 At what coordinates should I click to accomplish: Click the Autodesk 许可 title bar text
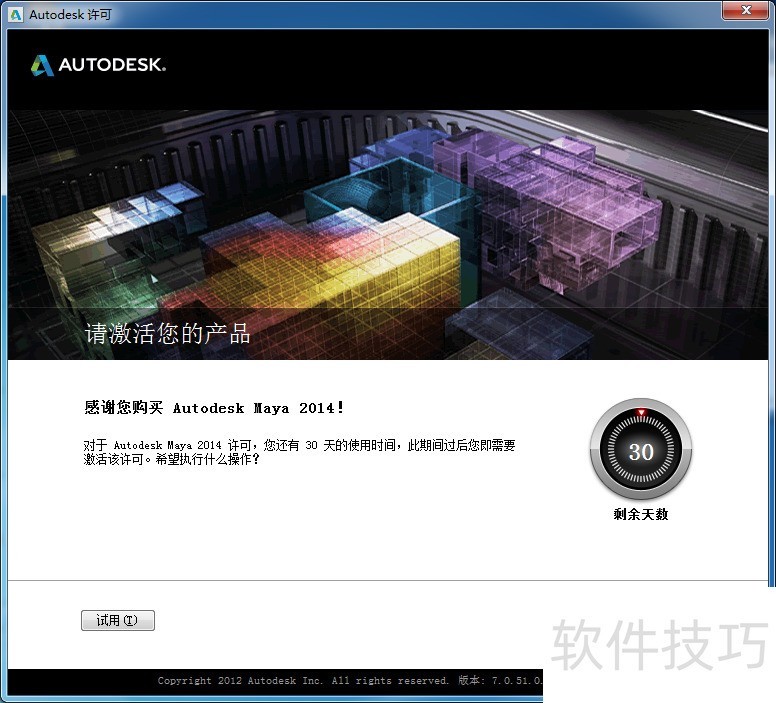point(70,15)
